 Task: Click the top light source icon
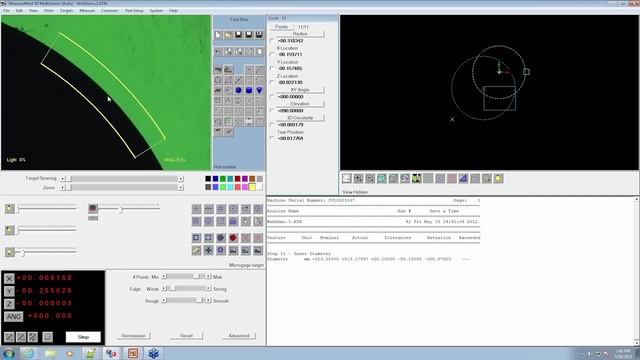point(10,209)
